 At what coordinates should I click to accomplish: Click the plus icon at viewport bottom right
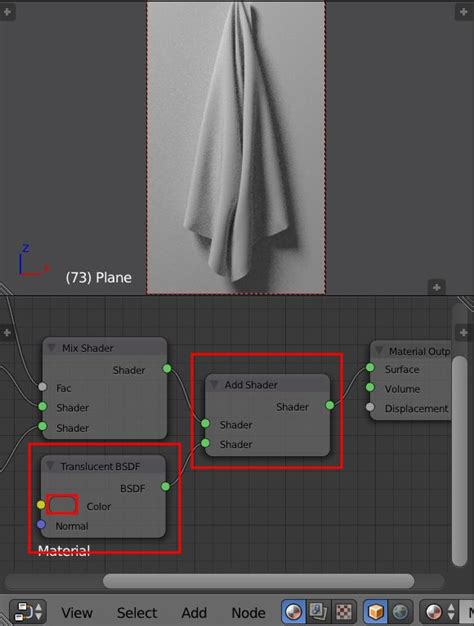tap(436, 287)
